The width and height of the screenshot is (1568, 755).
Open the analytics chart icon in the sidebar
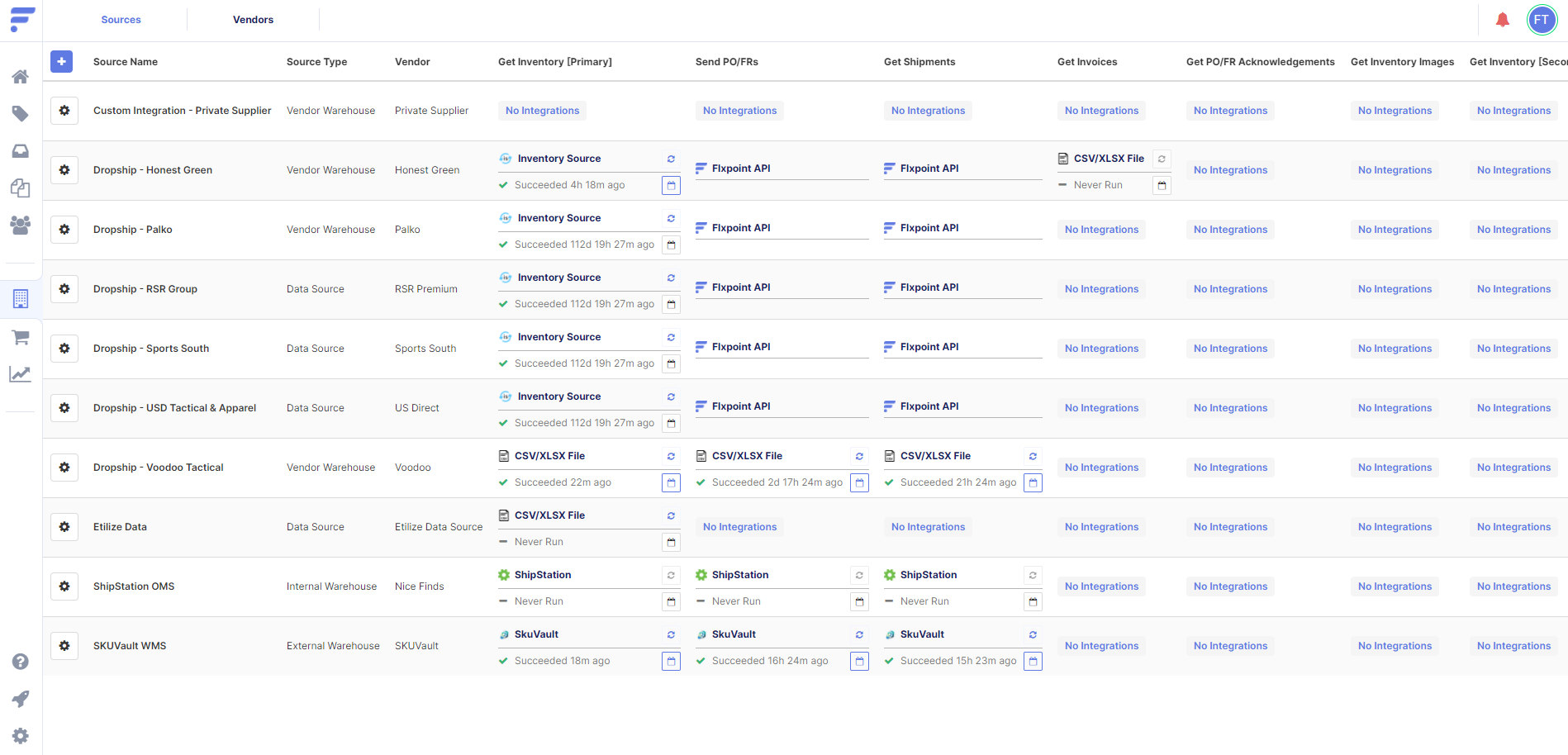pyautogui.click(x=21, y=374)
